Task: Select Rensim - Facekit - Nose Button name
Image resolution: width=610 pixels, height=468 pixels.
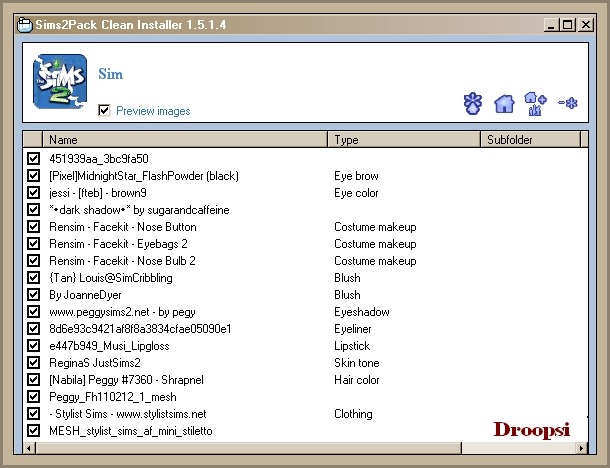Action: [x=123, y=227]
